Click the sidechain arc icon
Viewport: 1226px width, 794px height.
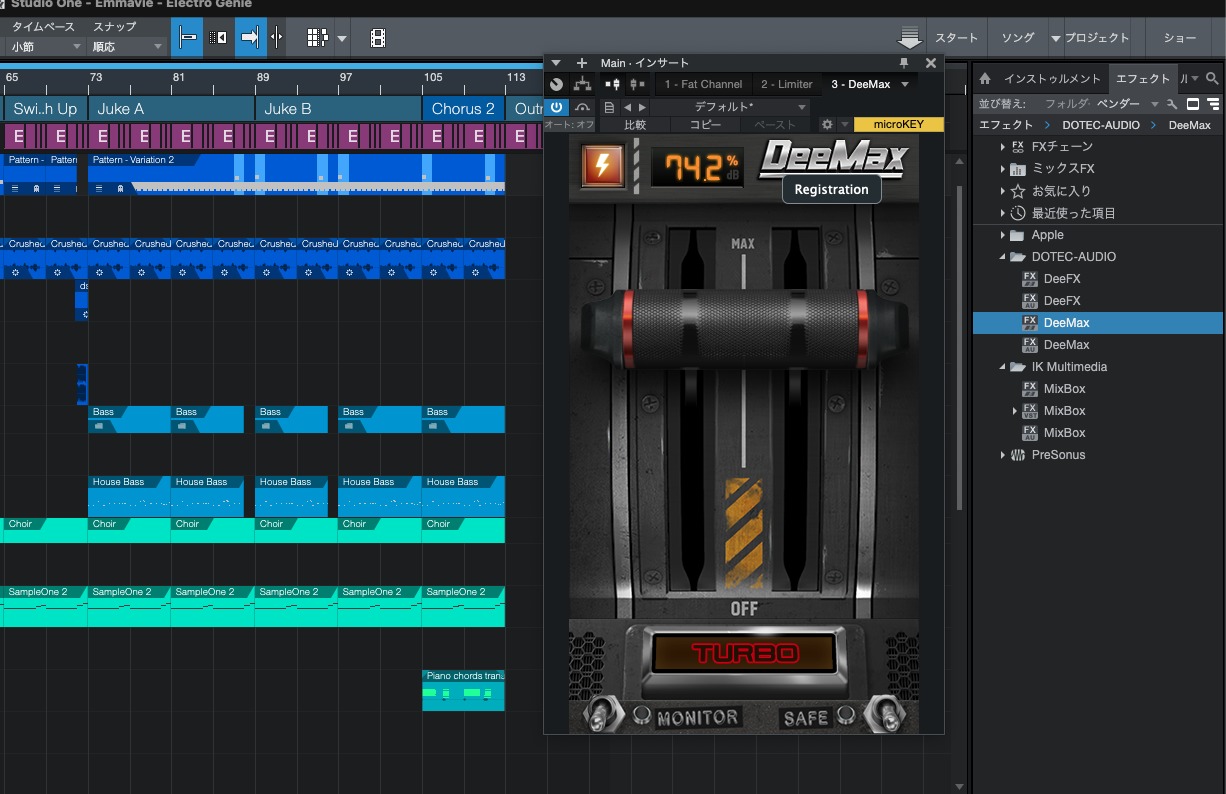point(582,107)
